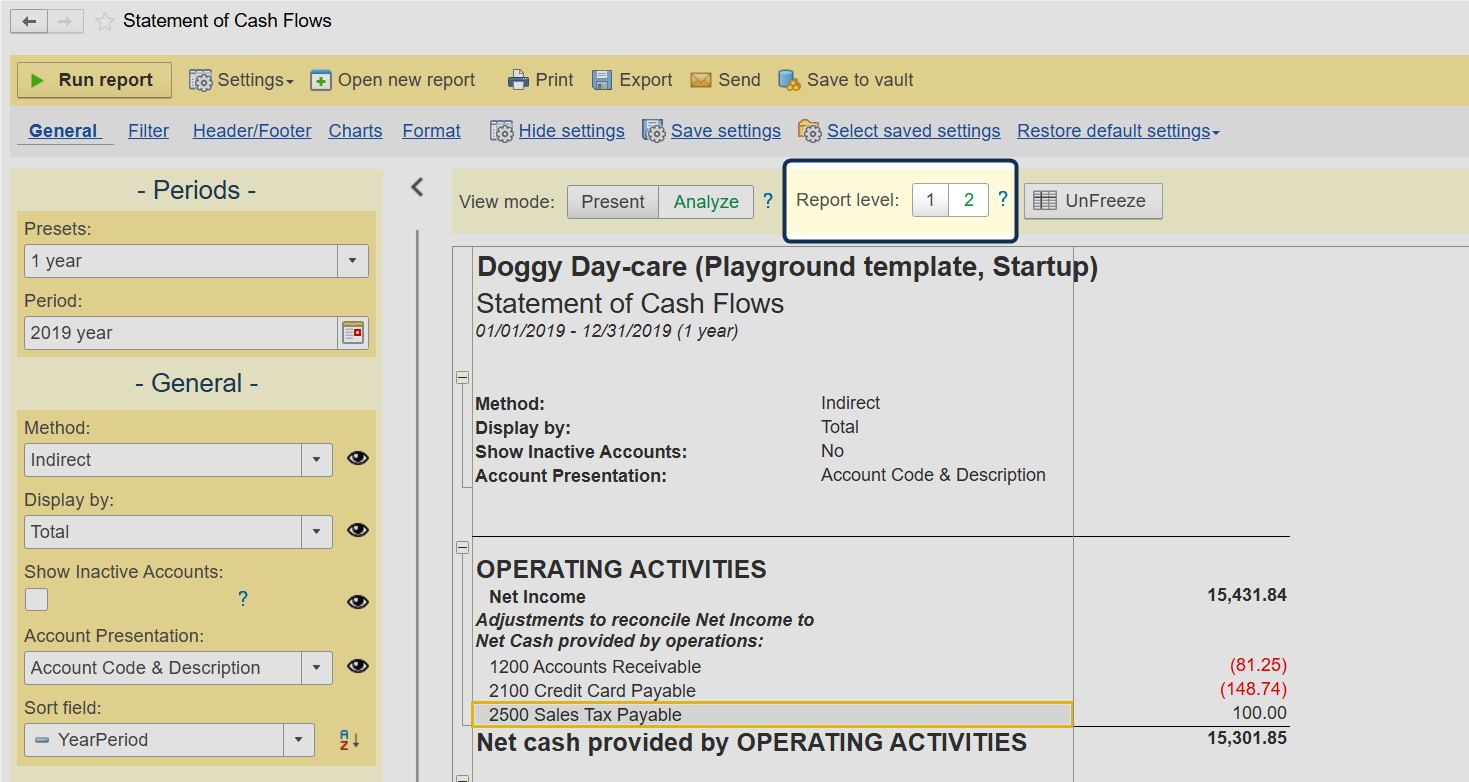Click the Export floppy disk icon

click(602, 80)
